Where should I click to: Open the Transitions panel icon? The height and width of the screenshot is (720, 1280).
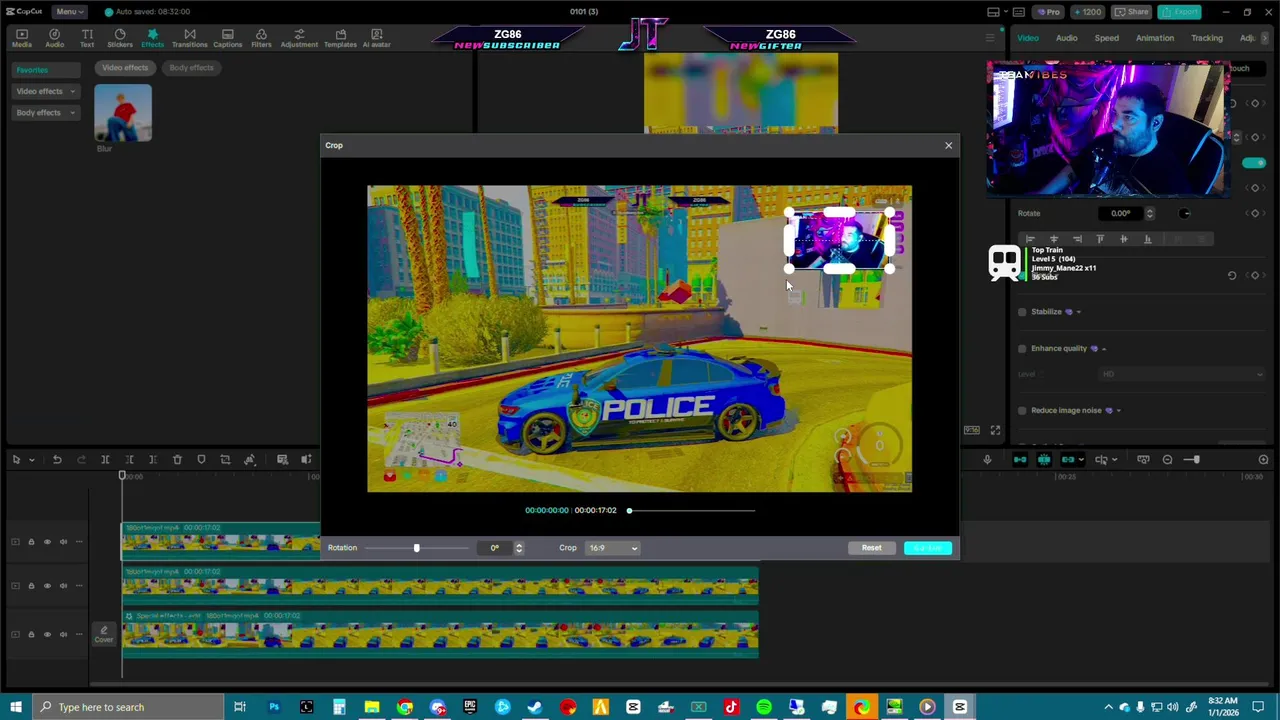[x=189, y=38]
